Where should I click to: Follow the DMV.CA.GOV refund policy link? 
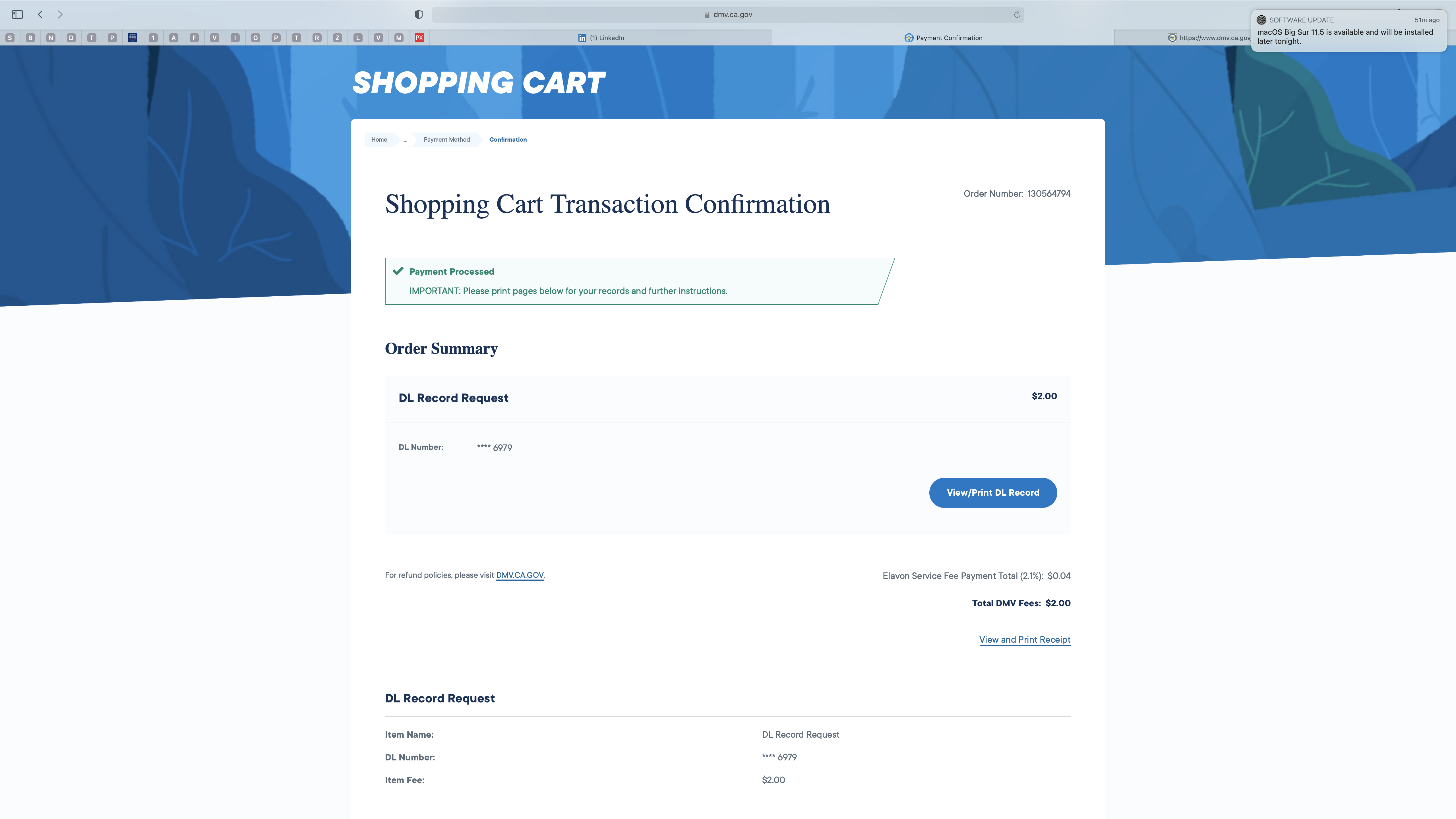click(x=520, y=575)
